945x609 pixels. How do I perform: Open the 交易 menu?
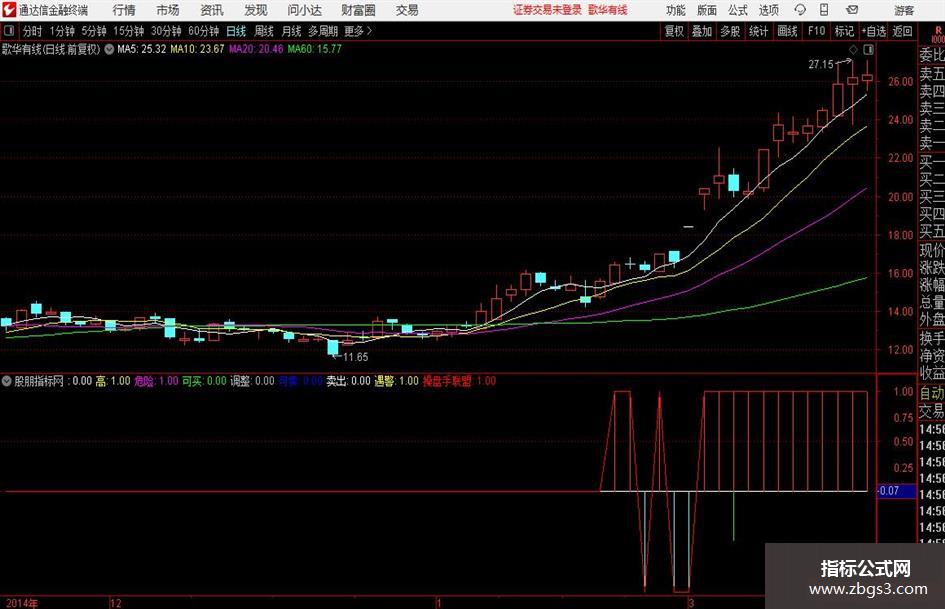[x=407, y=10]
